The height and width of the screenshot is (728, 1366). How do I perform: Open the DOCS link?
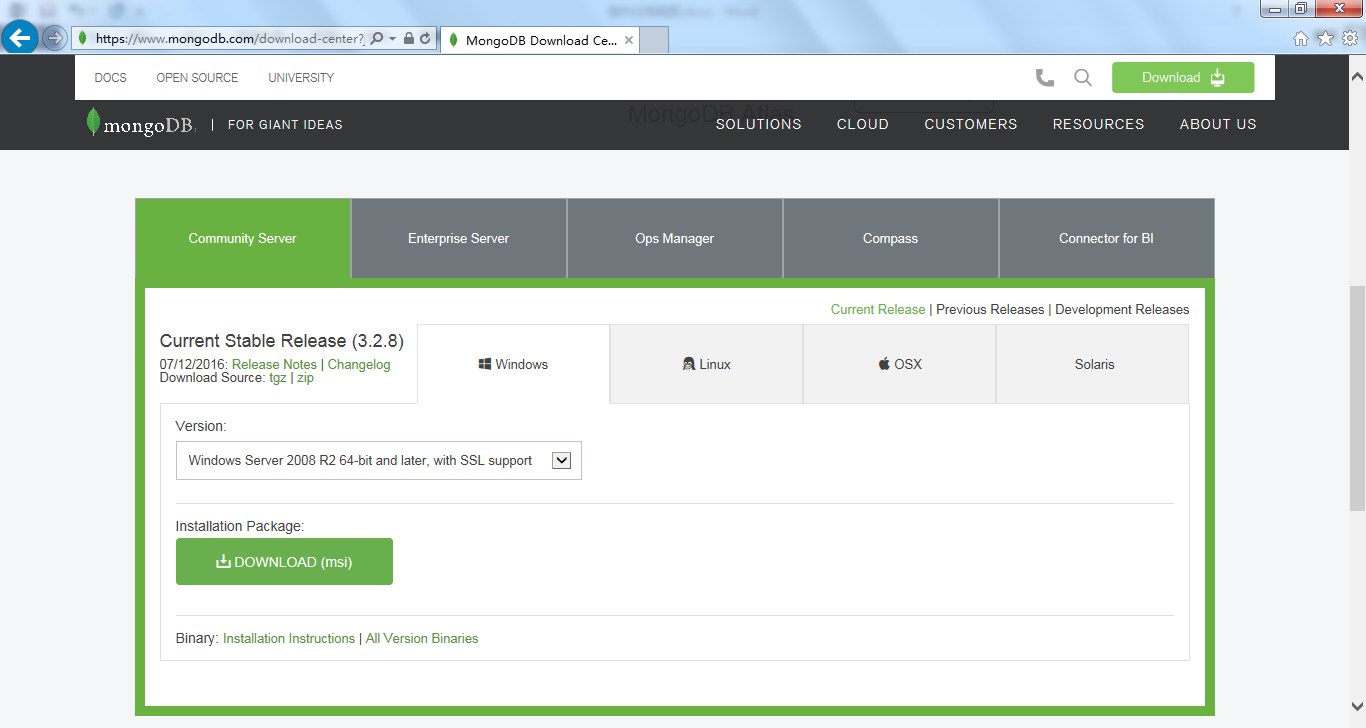click(x=110, y=78)
